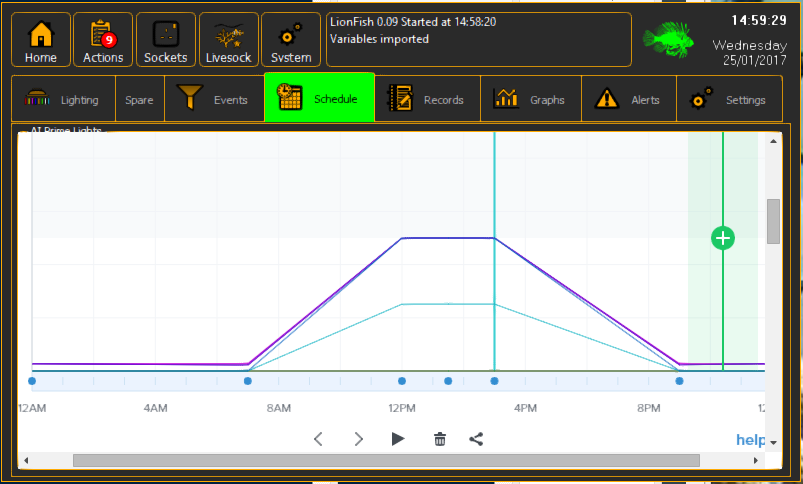Switch to the Lighting tab

click(64, 99)
